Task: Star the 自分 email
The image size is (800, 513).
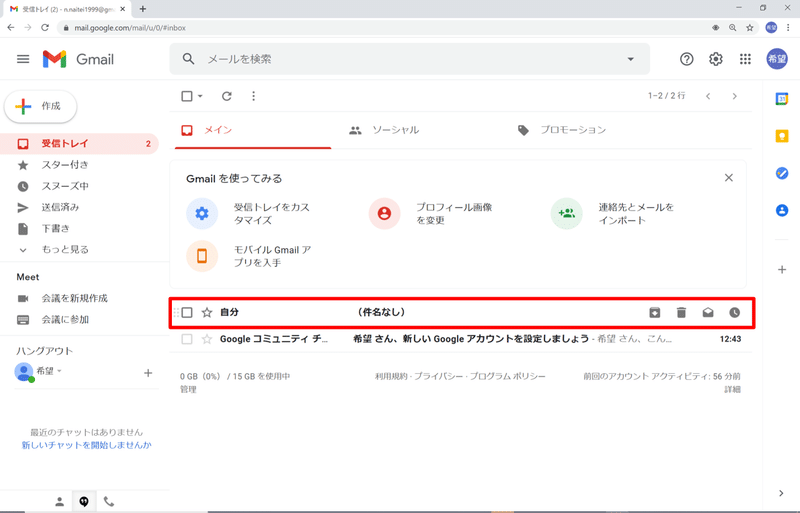Action: coord(207,312)
